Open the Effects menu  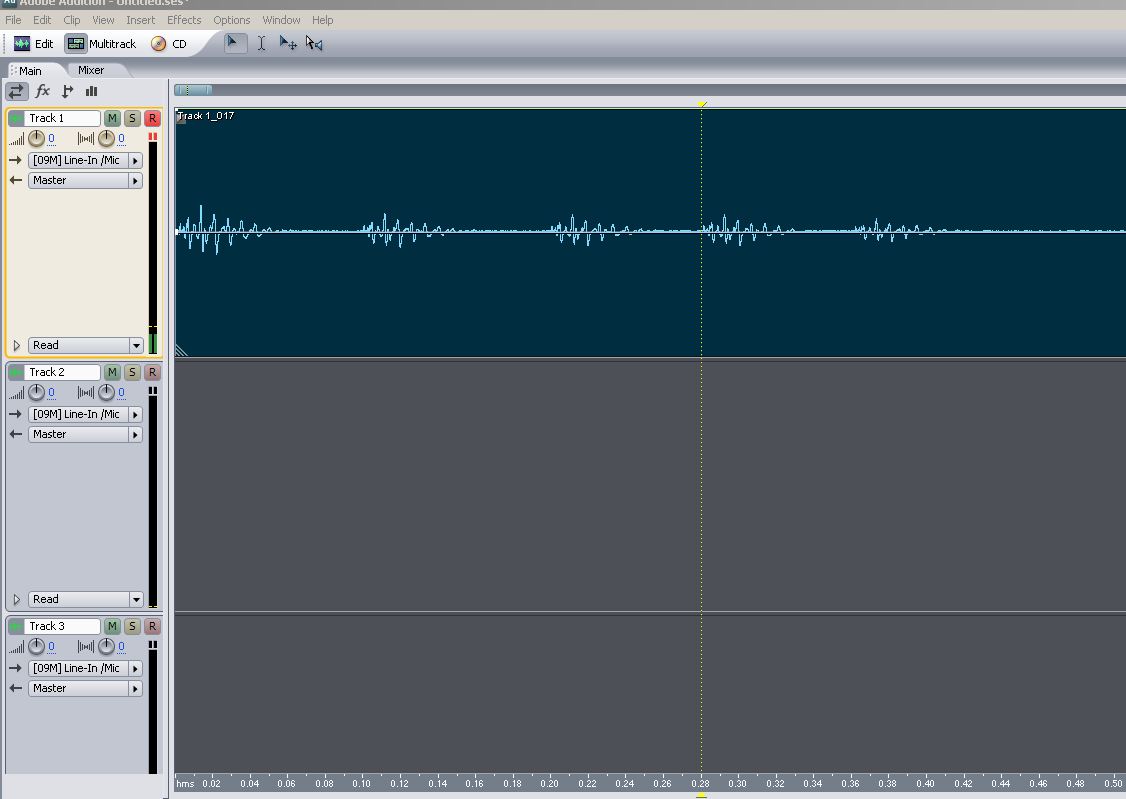point(184,20)
